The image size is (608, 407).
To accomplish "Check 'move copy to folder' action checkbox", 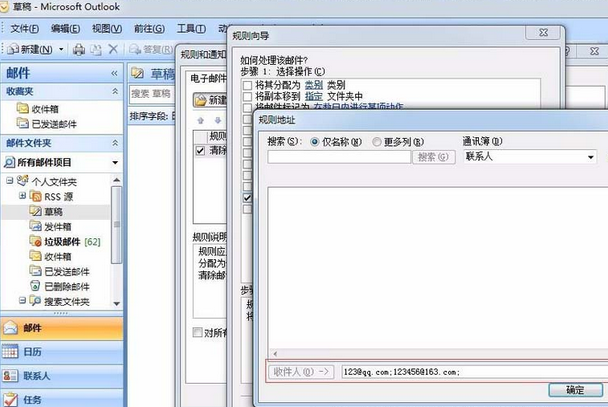I will 247,96.
